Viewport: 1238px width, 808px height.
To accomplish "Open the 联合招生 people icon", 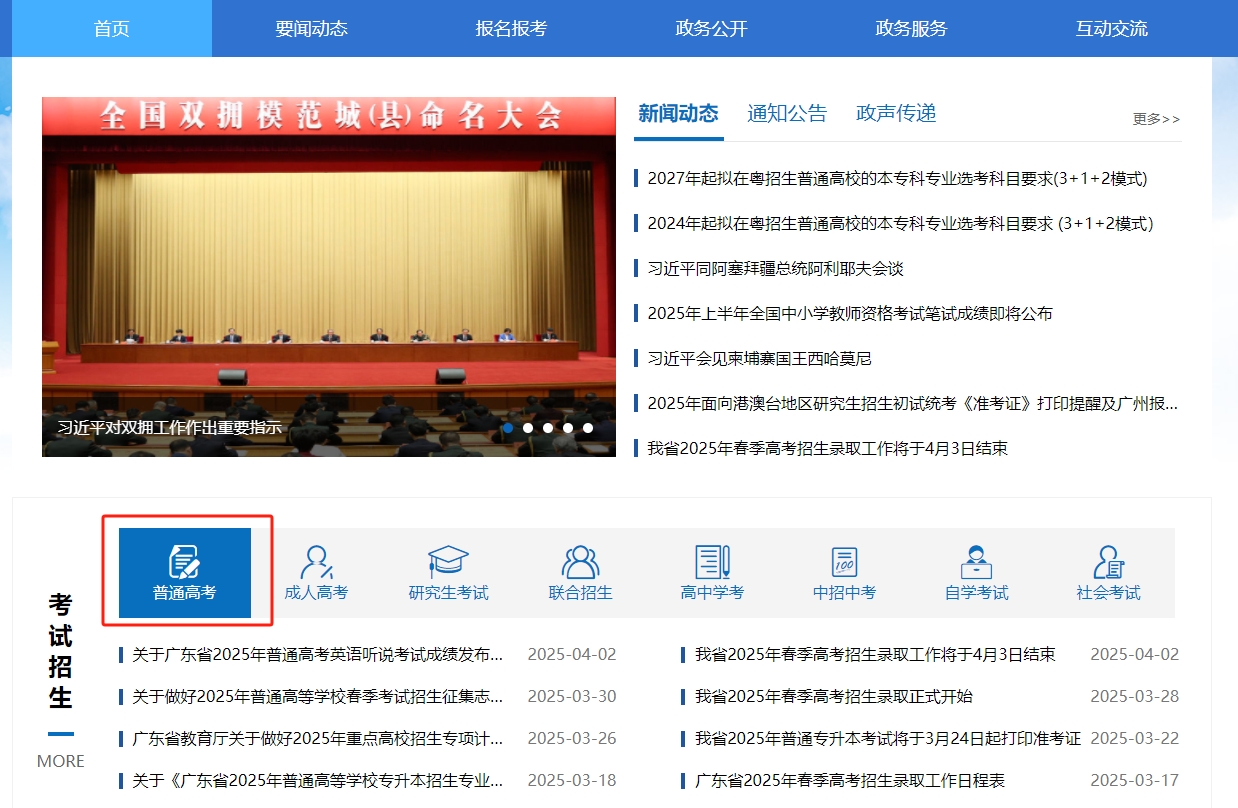I will click(x=580, y=562).
